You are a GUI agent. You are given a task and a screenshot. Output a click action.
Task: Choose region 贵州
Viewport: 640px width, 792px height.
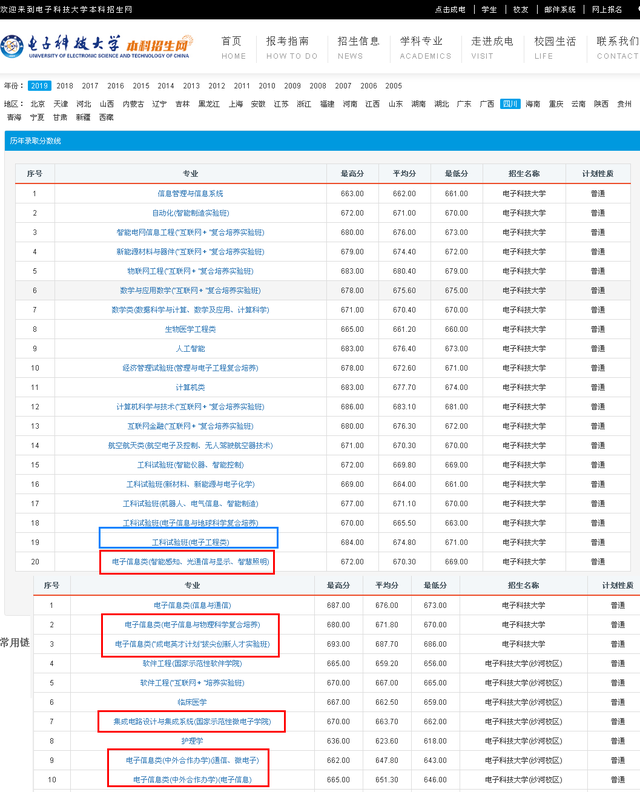coord(624,104)
